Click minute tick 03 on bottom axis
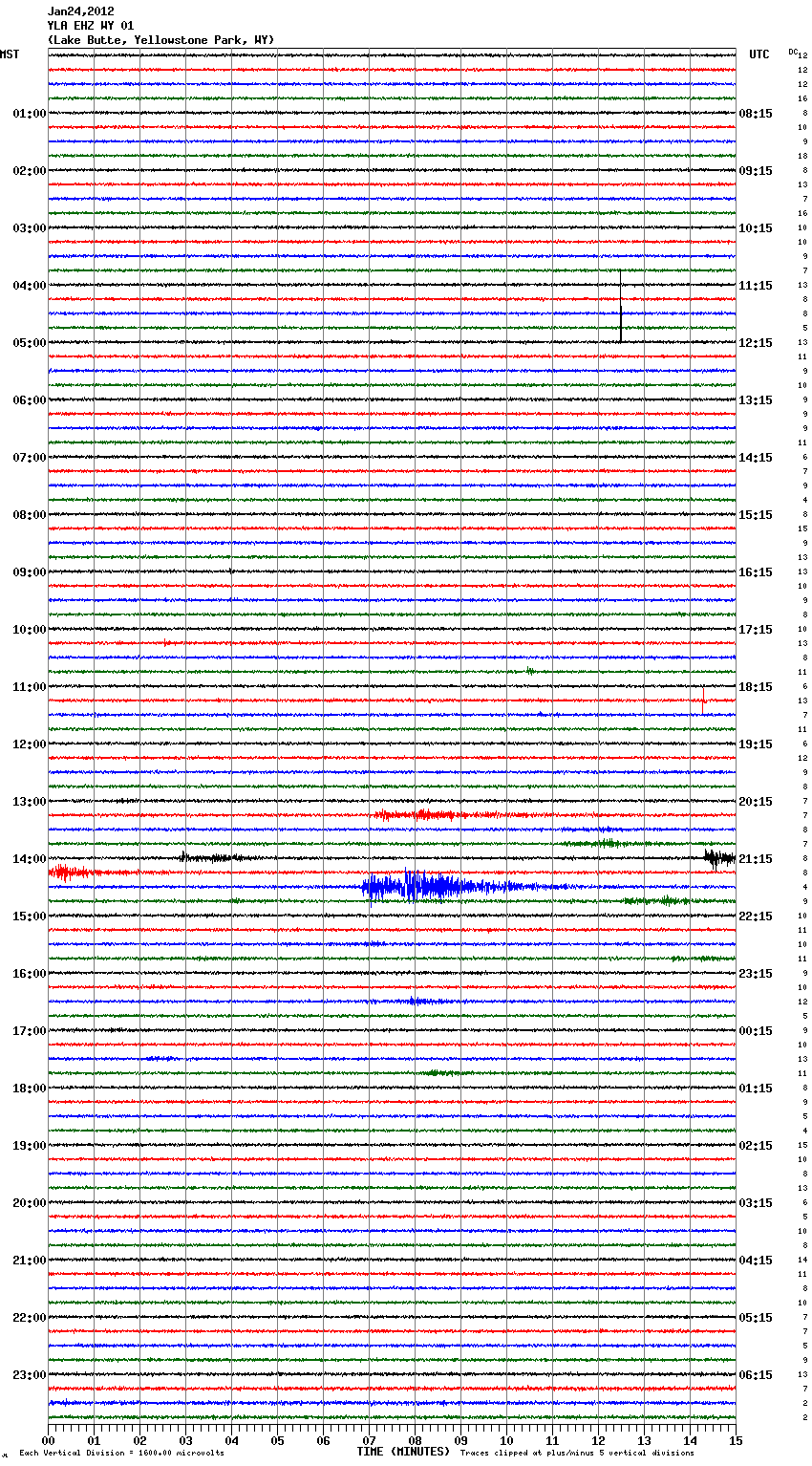812x1466 pixels. pos(185,1440)
